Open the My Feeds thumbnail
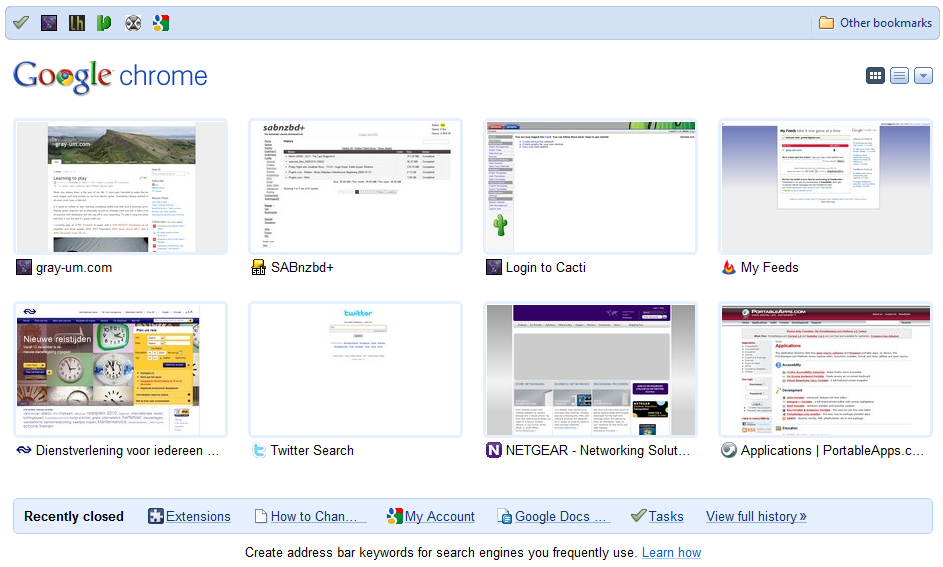Image resolution: width=943 pixels, height=567 pixels. coord(825,187)
